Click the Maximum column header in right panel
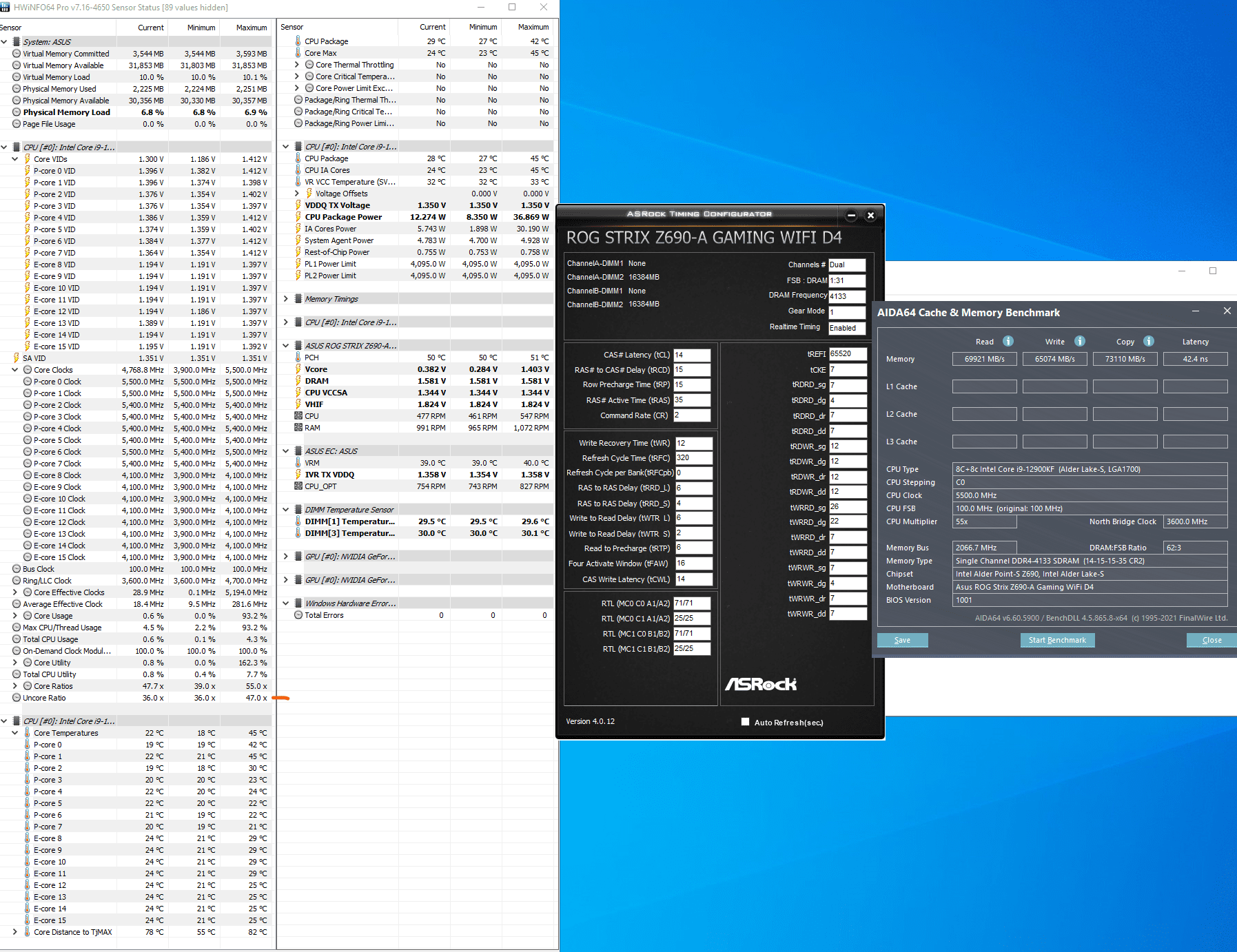The image size is (1237, 952). pyautogui.click(x=527, y=27)
